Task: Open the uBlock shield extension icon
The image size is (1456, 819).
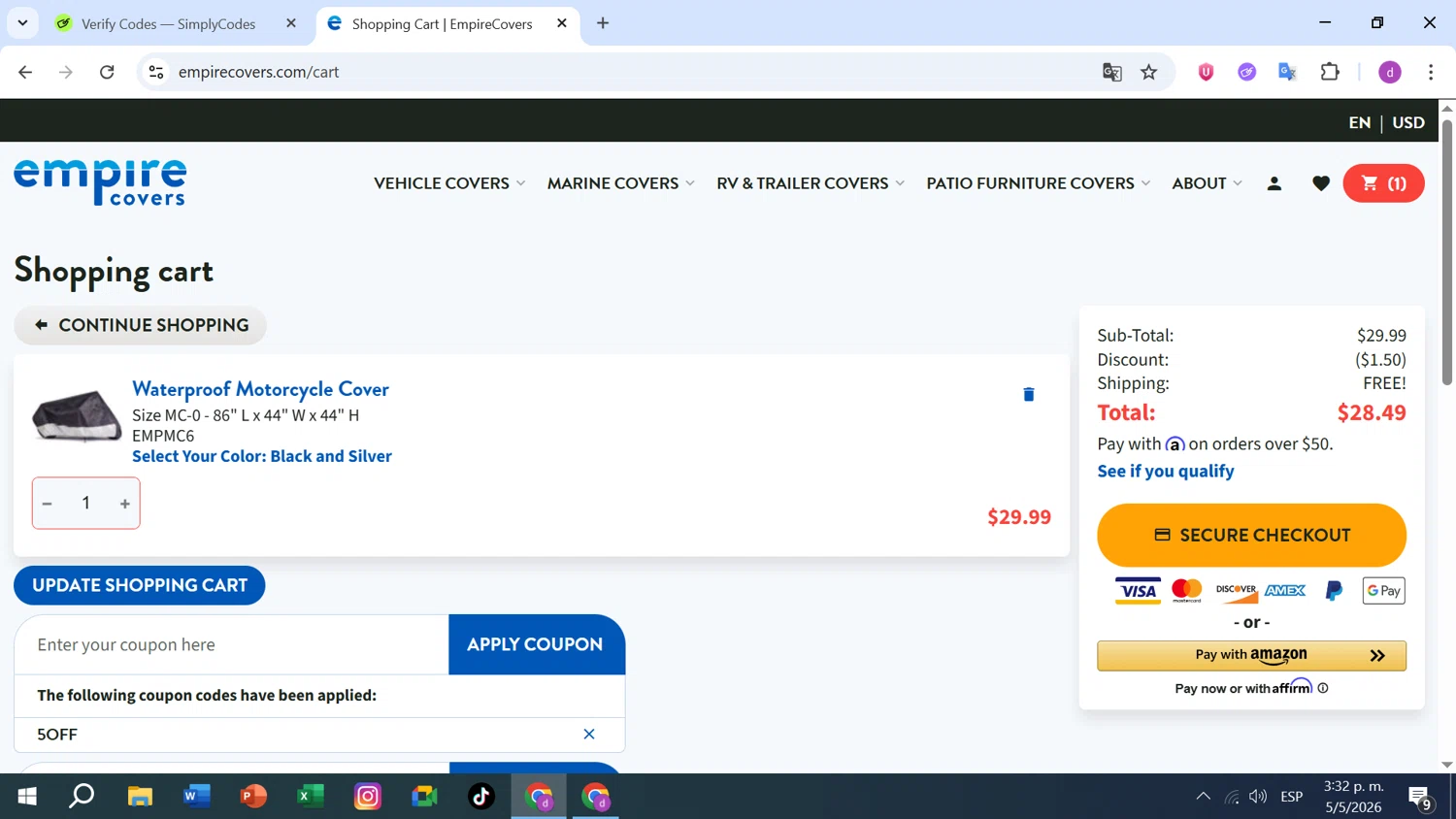Action: [1206, 72]
